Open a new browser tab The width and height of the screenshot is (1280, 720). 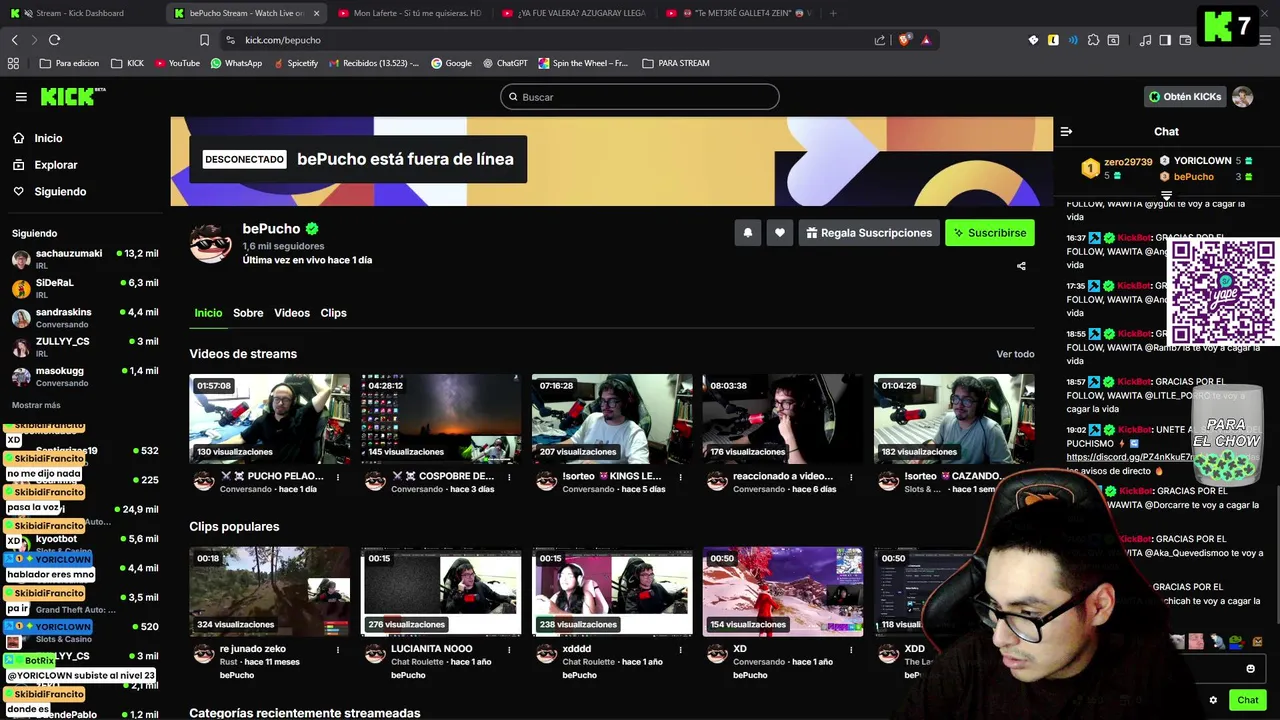tap(833, 13)
